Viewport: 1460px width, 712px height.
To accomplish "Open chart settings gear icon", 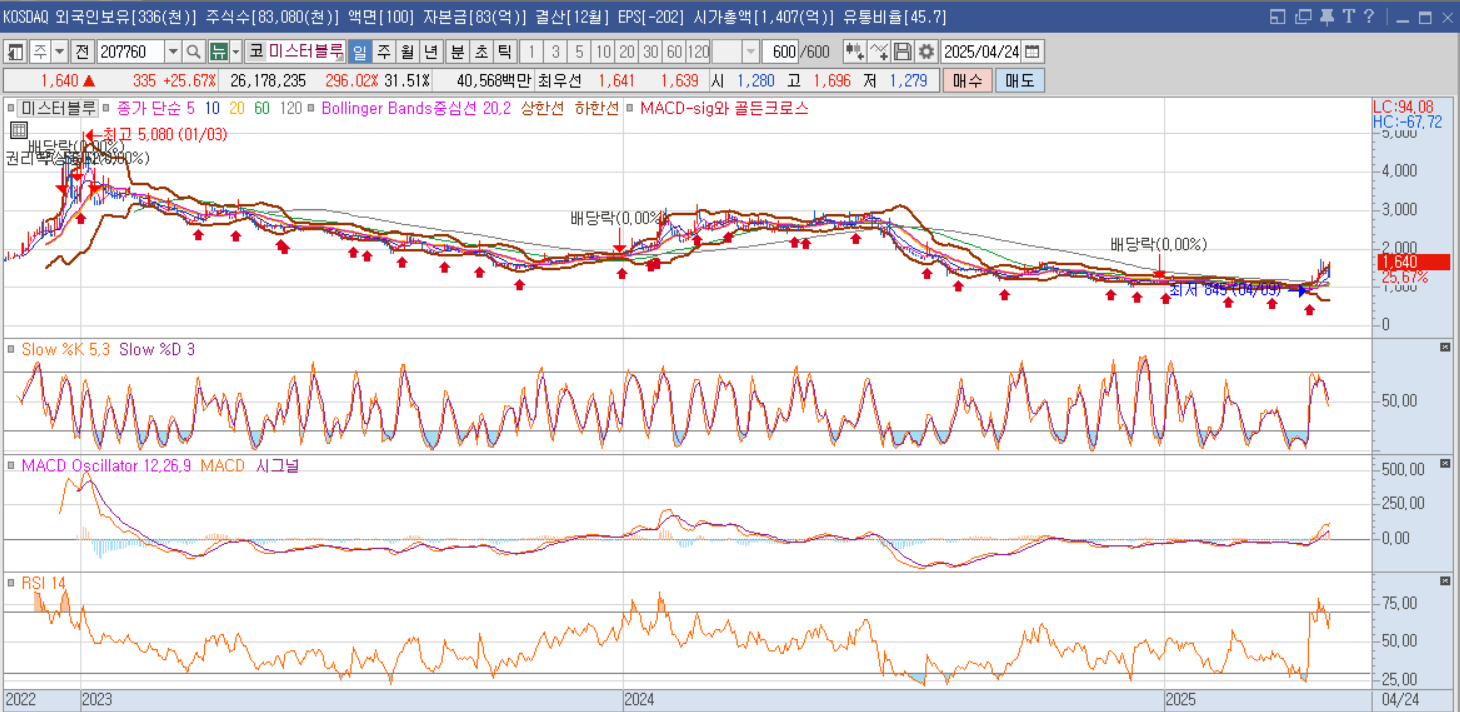I will (927, 52).
